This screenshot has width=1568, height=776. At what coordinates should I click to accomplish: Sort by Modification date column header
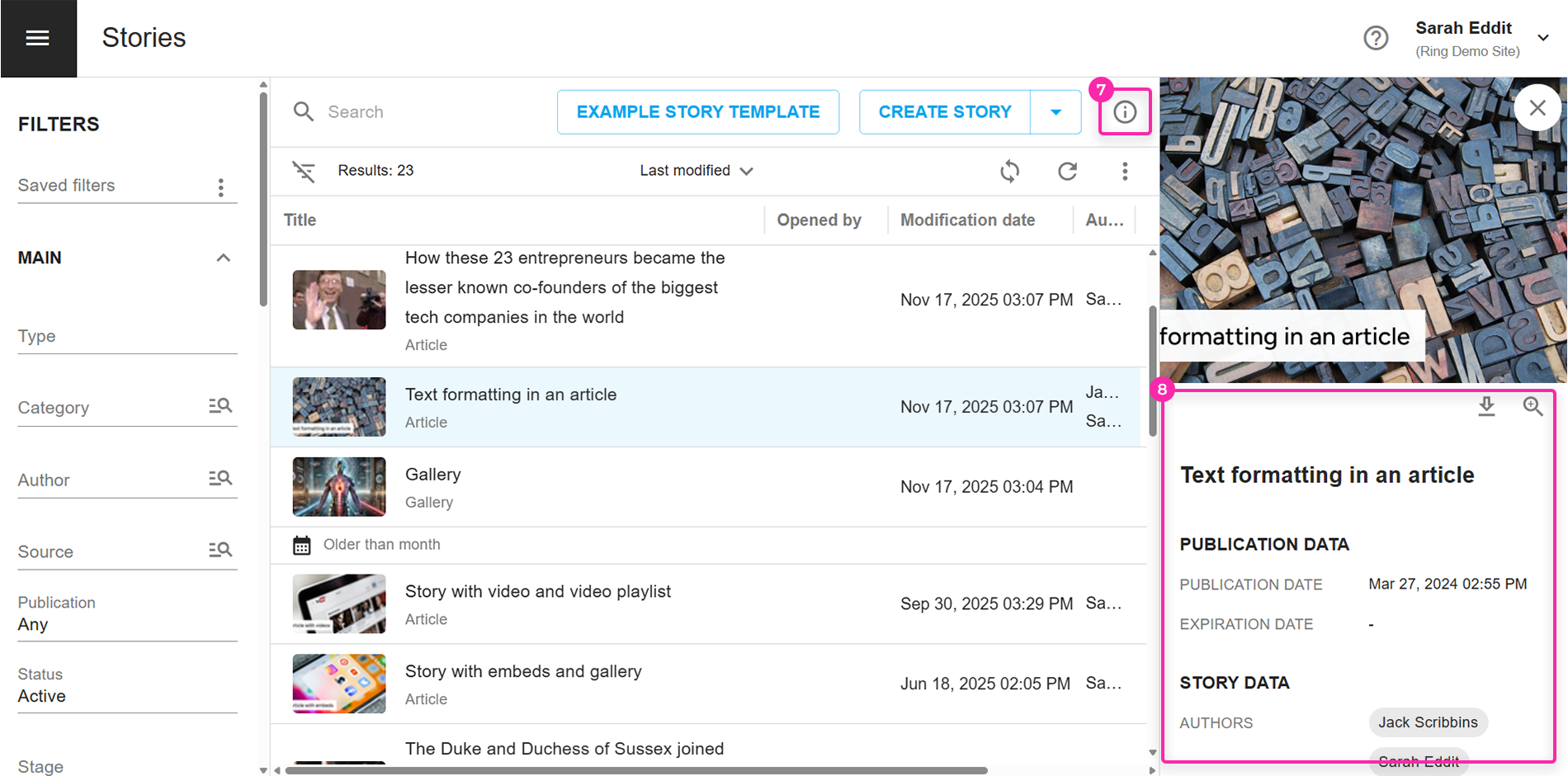(x=967, y=220)
